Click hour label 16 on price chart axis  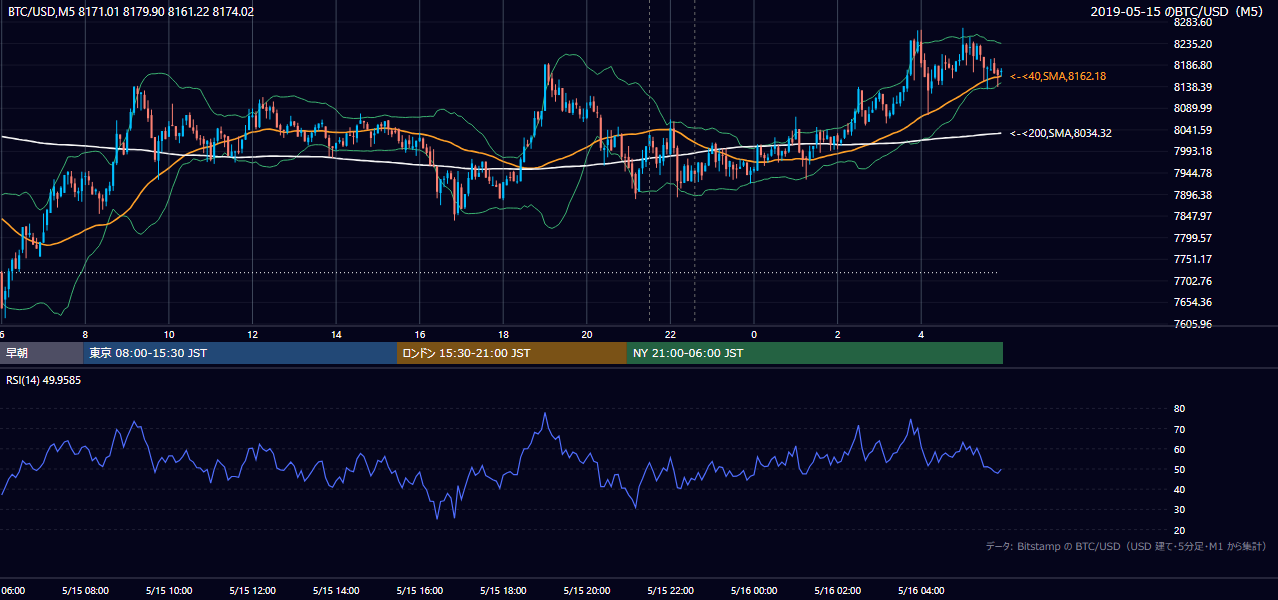(420, 335)
